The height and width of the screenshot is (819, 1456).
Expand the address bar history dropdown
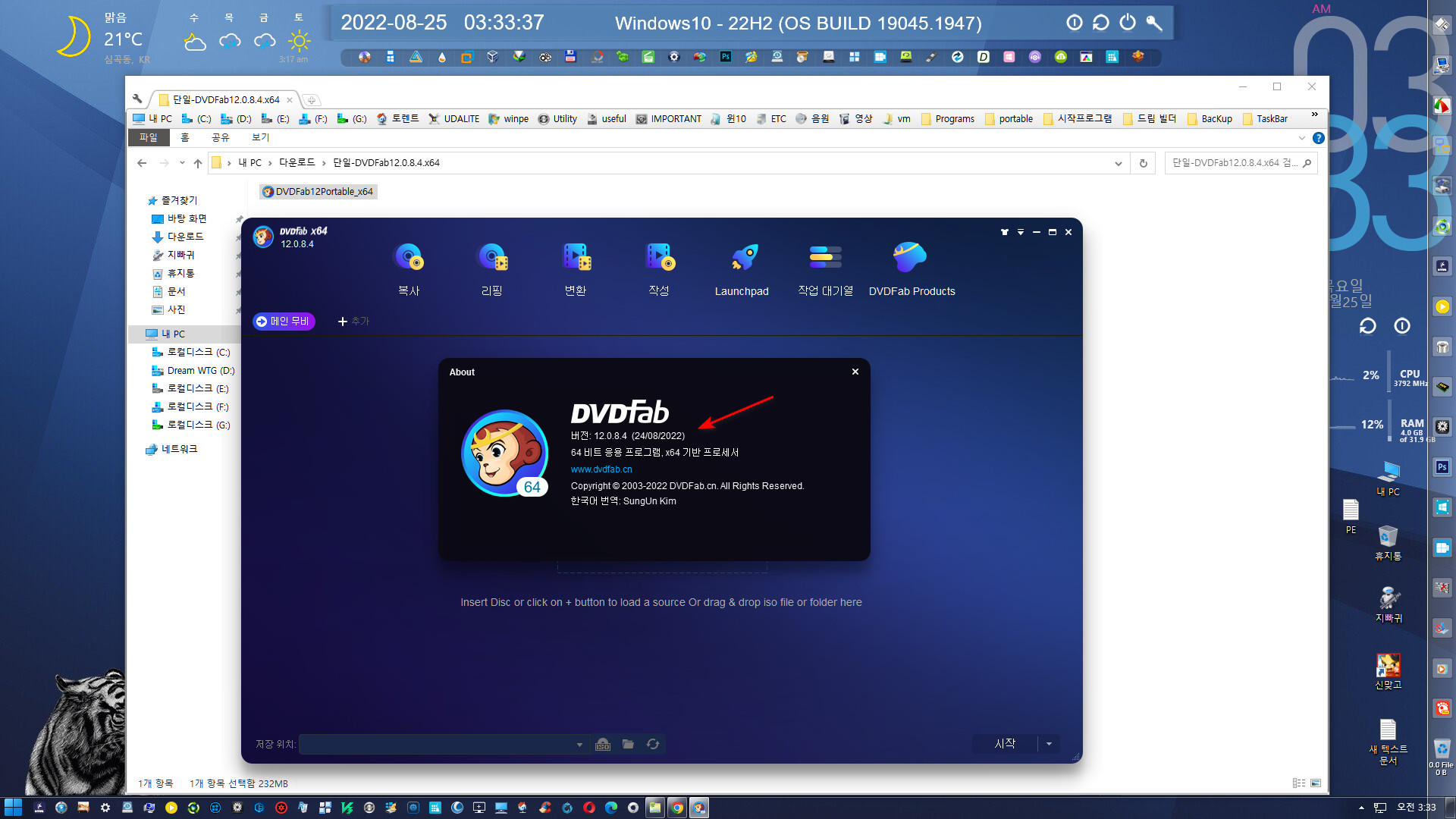[x=1118, y=163]
